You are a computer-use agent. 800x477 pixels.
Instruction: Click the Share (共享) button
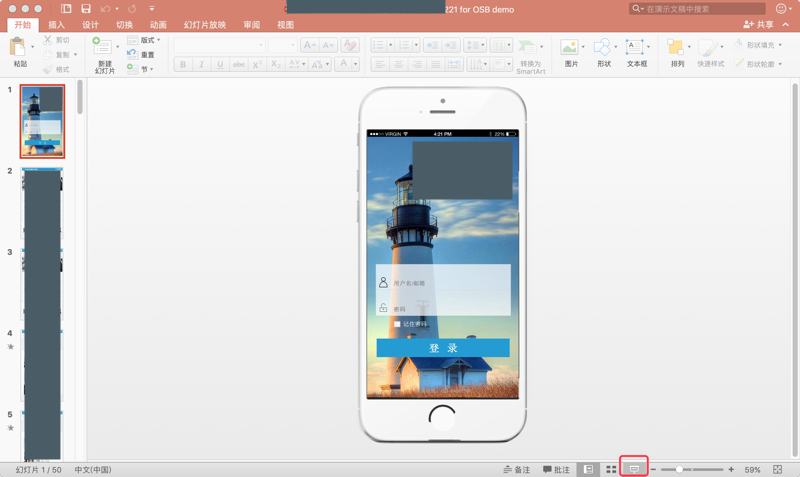(758, 25)
